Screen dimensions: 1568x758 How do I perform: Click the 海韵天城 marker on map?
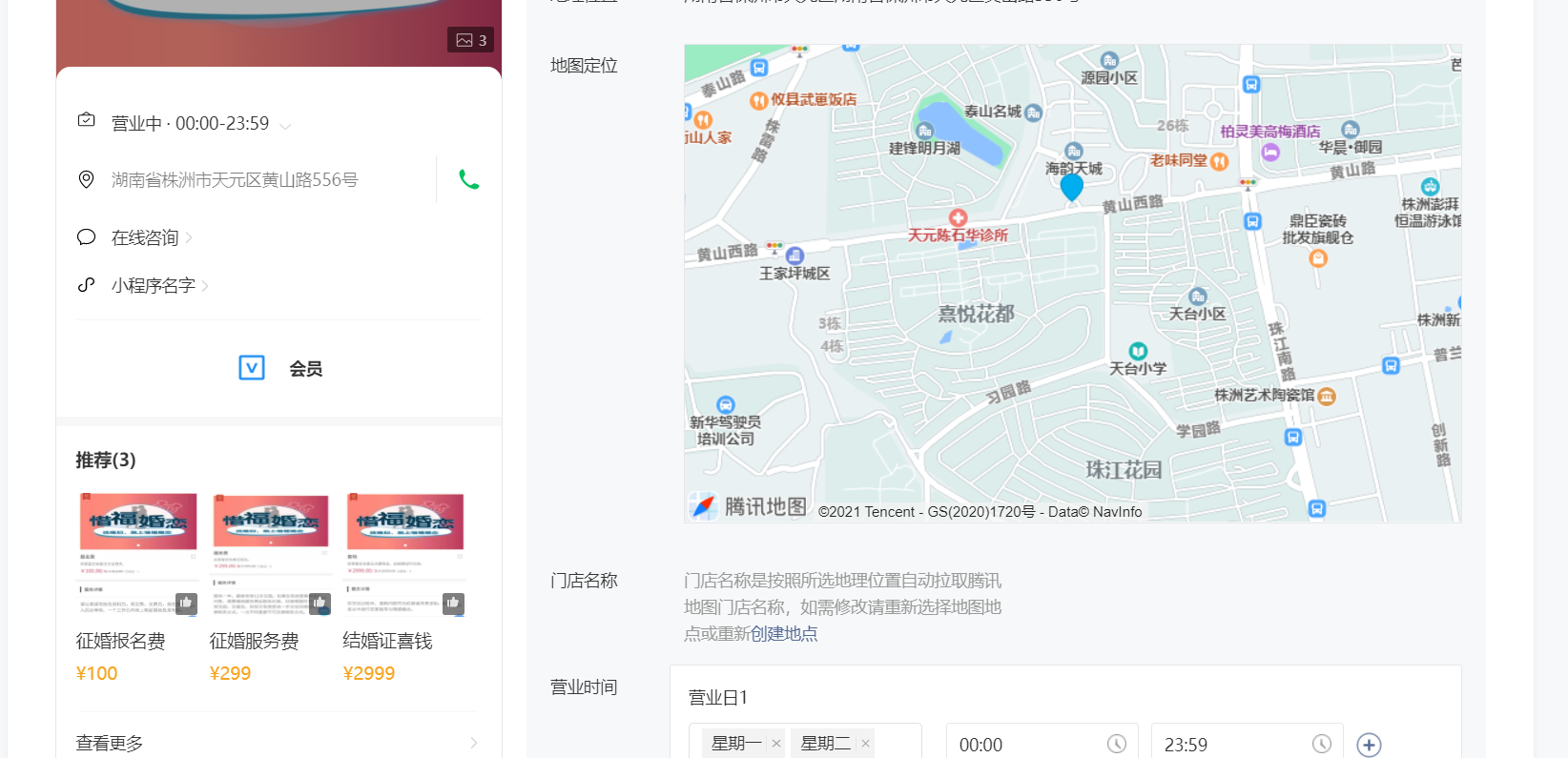coord(1074,152)
